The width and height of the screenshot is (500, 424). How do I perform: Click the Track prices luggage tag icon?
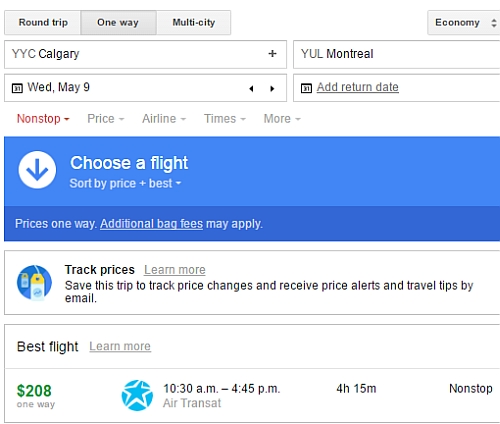coord(34,282)
